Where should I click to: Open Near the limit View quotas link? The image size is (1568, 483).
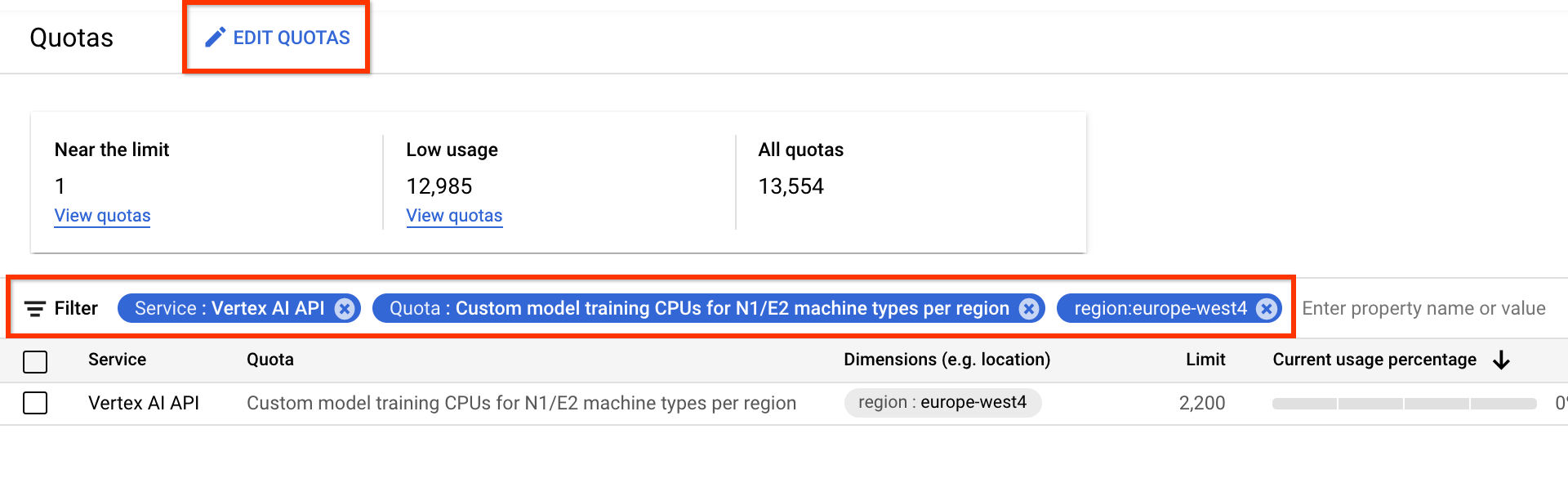point(102,216)
